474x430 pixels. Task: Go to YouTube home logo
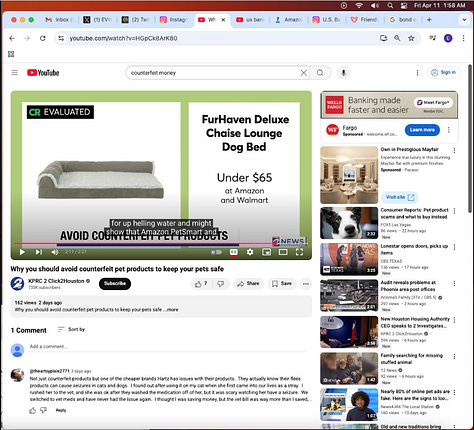tap(43, 72)
